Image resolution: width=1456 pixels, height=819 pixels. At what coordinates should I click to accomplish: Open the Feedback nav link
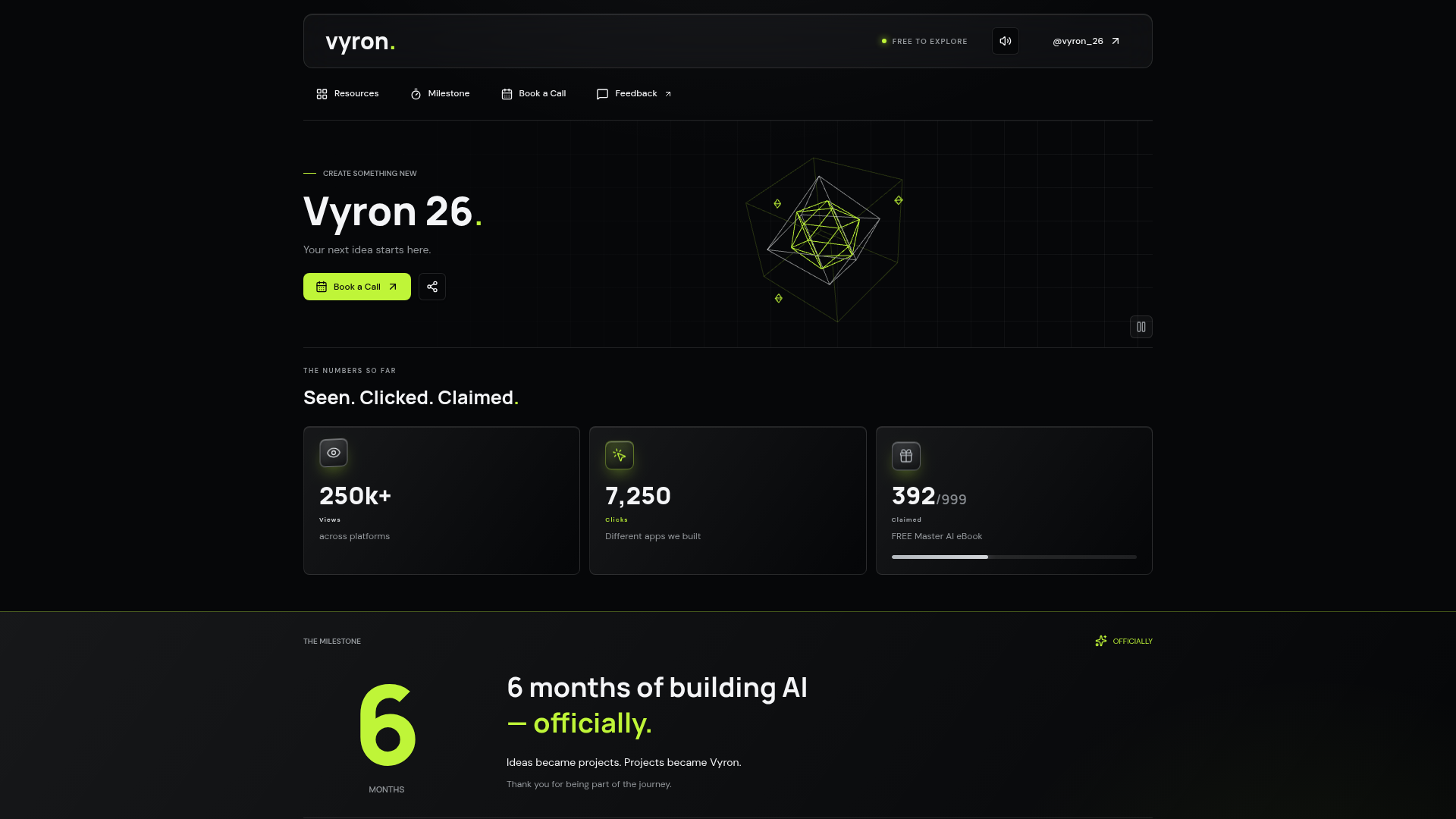(634, 94)
